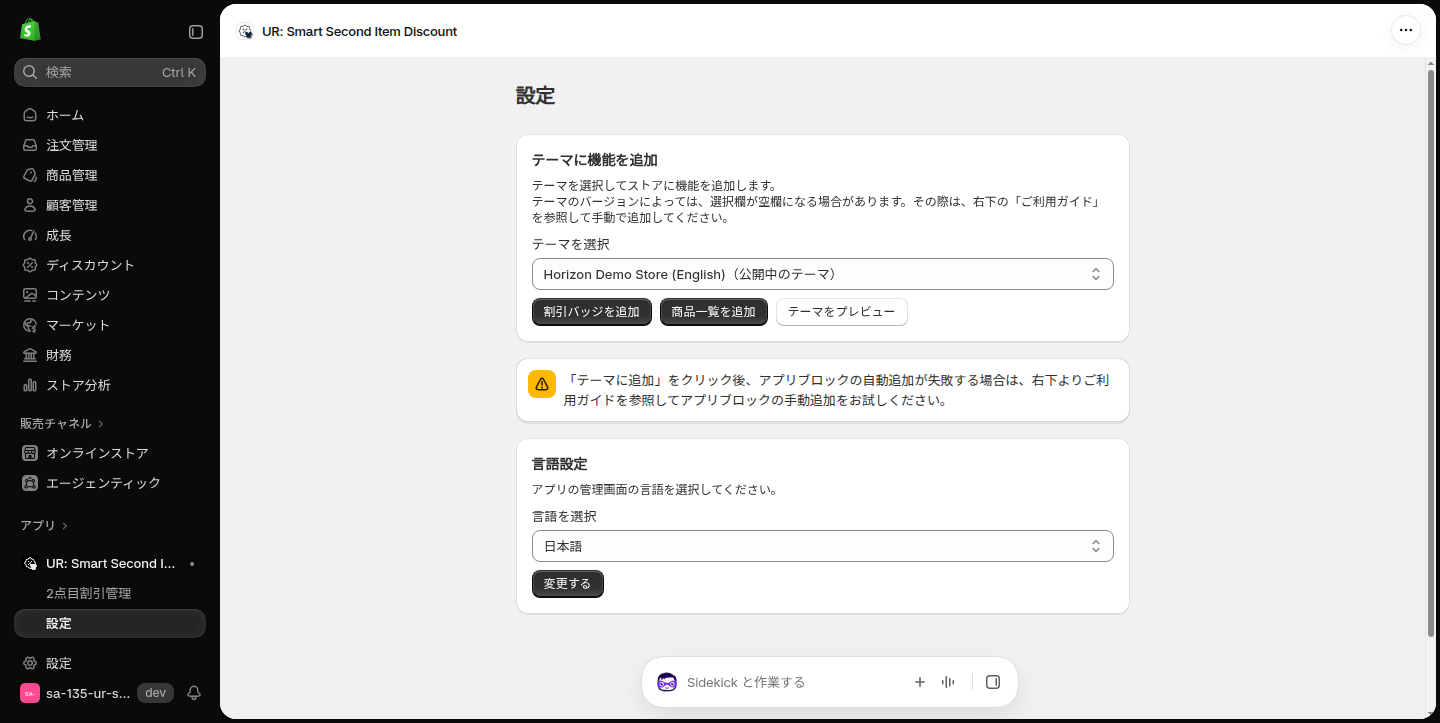
Task: Expand the アプリ section chevron
Action: click(x=65, y=526)
